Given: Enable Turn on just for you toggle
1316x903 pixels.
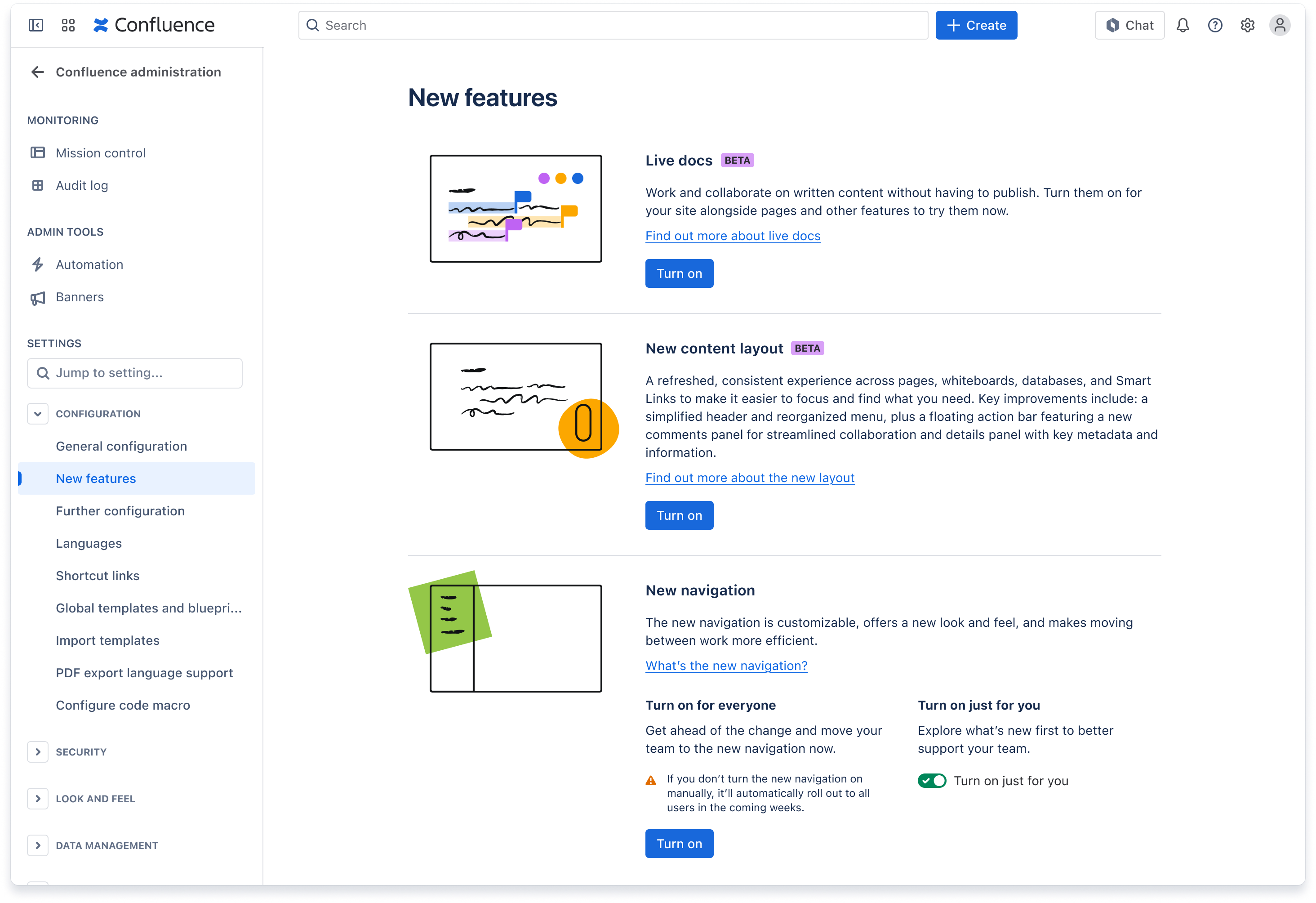Looking at the screenshot, I should pos(932,780).
